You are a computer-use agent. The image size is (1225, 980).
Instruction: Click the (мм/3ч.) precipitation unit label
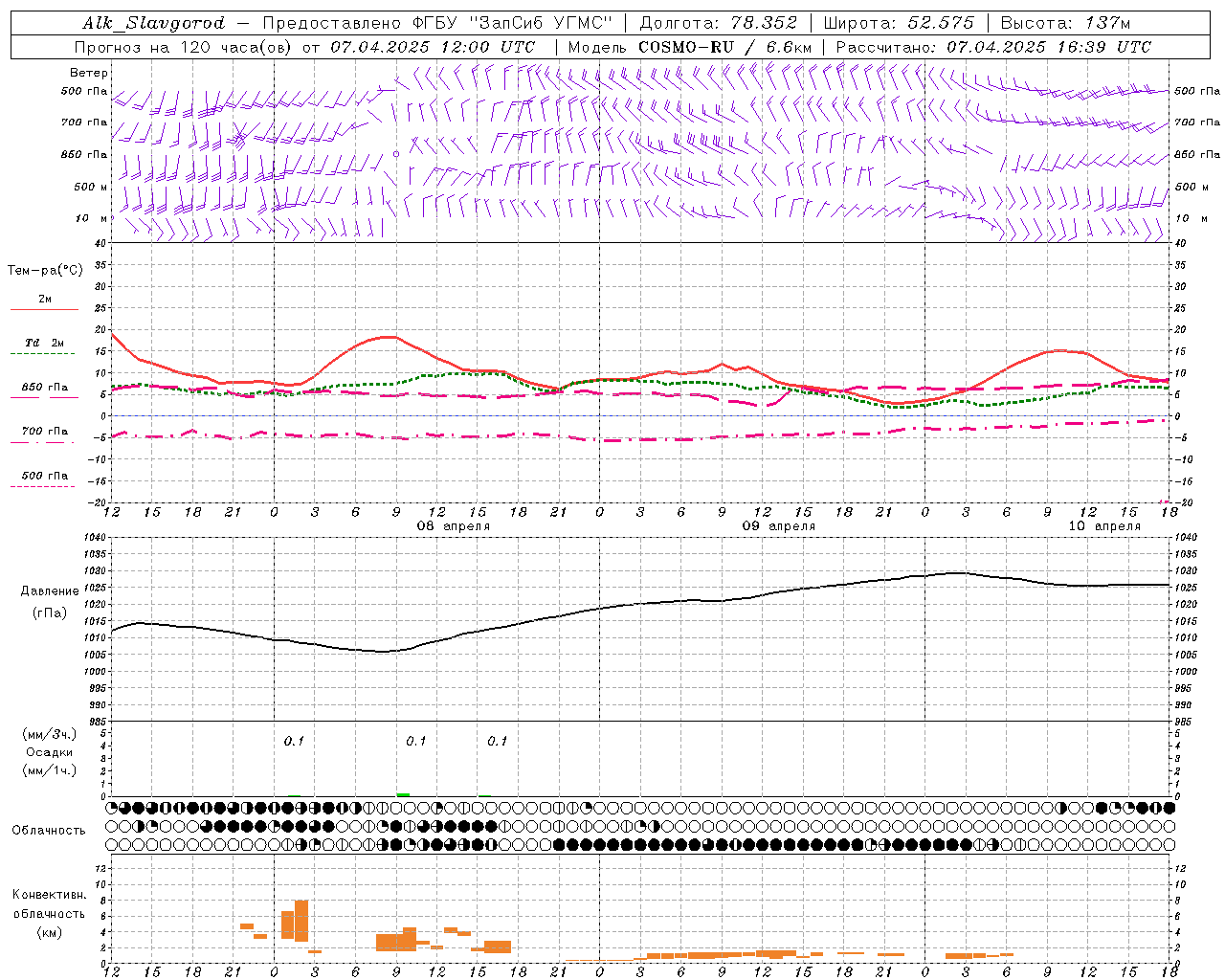point(49,734)
